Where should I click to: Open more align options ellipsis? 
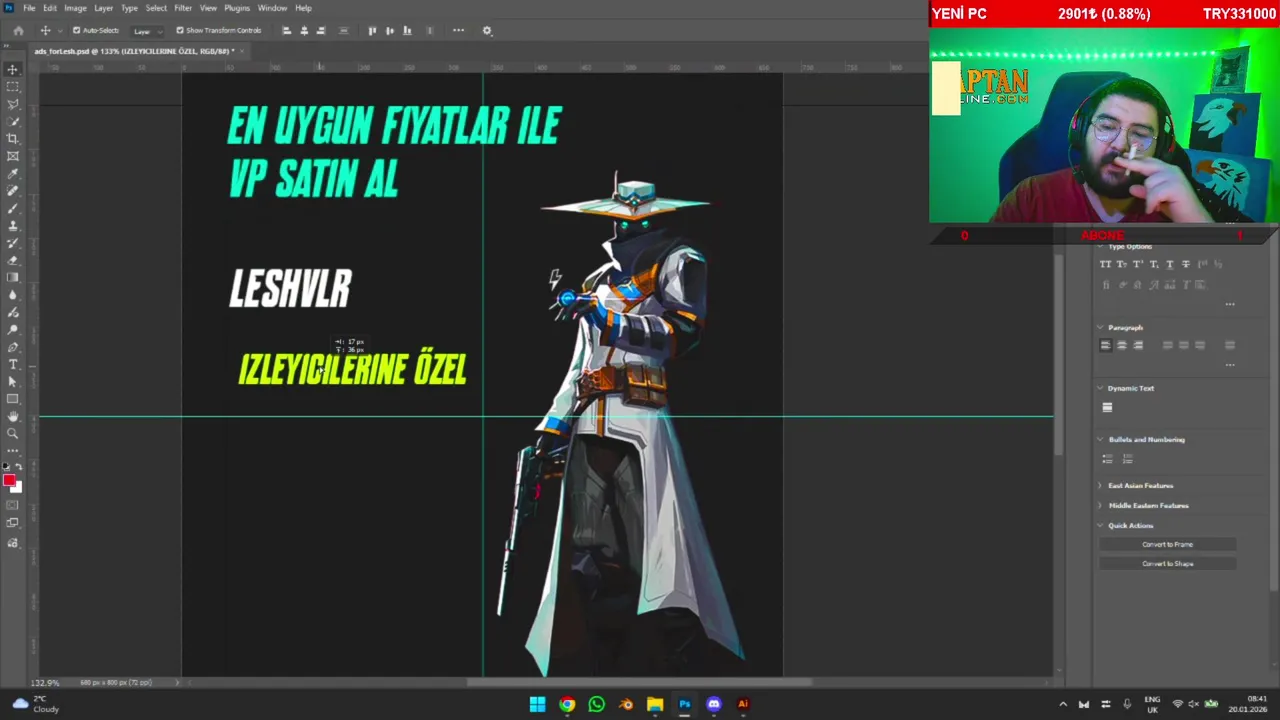[x=458, y=30]
